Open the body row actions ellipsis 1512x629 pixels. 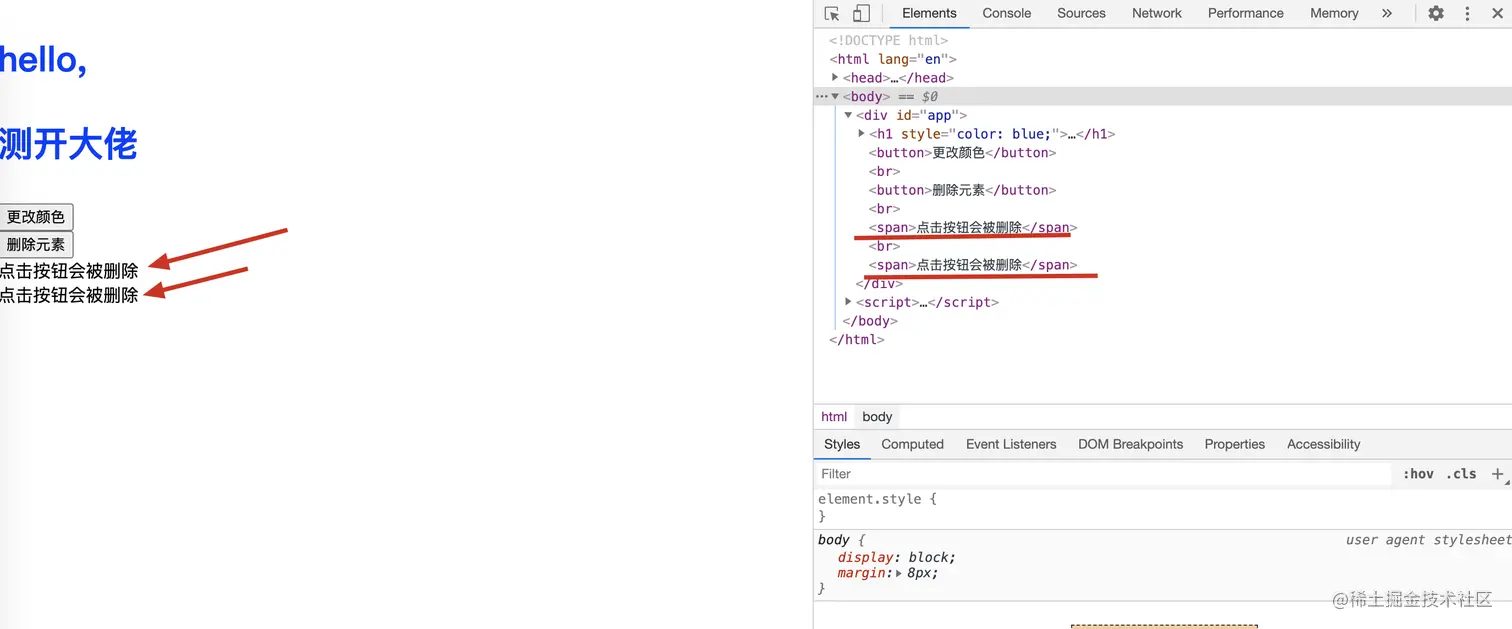821,97
